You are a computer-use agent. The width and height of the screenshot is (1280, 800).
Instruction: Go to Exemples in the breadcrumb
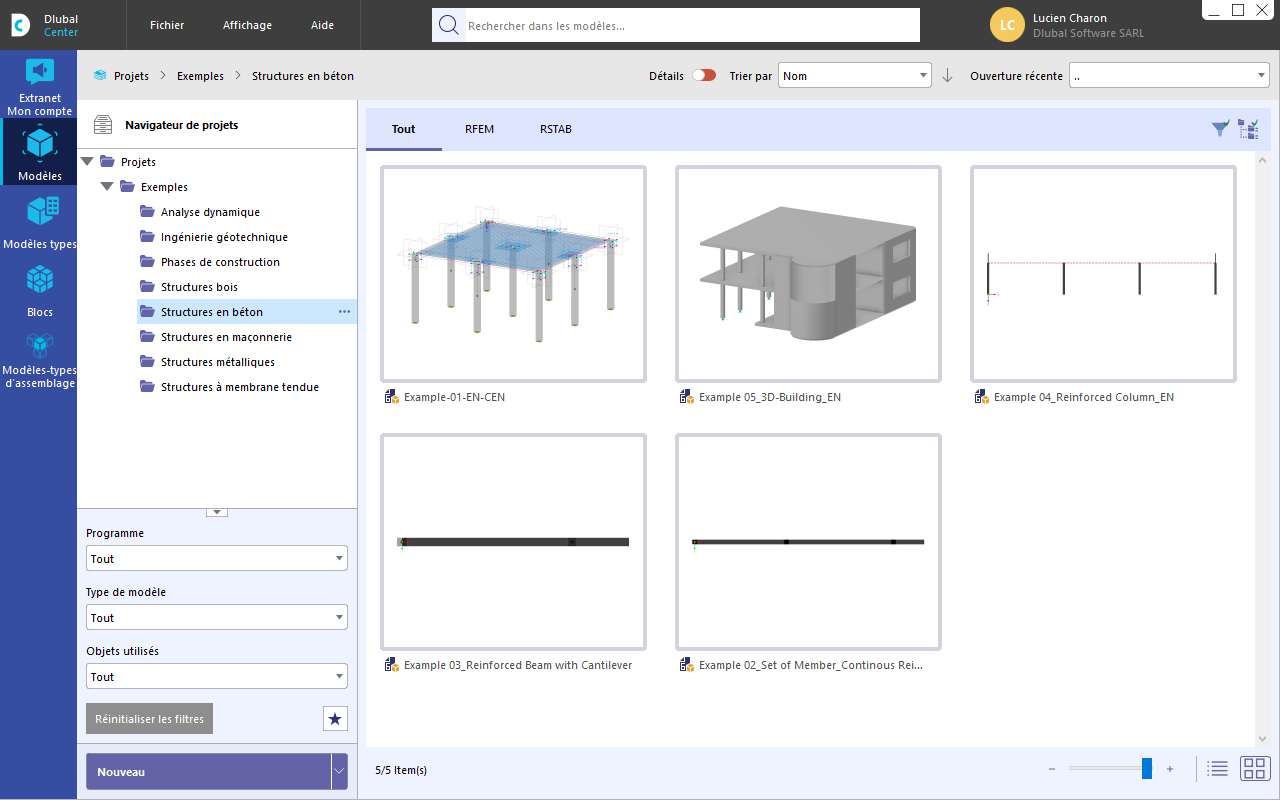coord(200,75)
